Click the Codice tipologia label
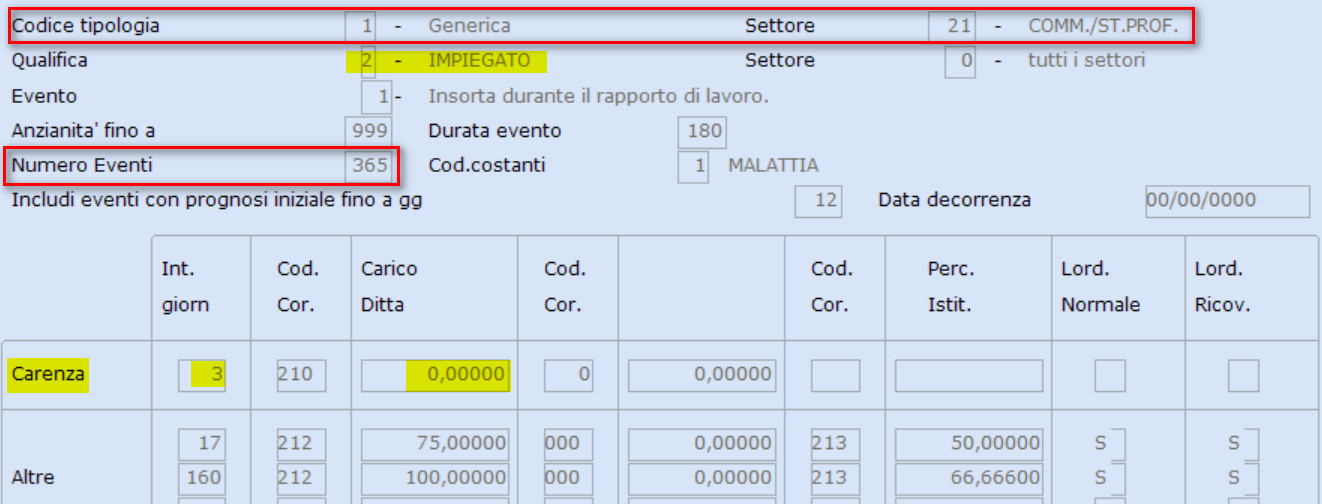Image resolution: width=1322 pixels, height=504 pixels. [x=86, y=26]
